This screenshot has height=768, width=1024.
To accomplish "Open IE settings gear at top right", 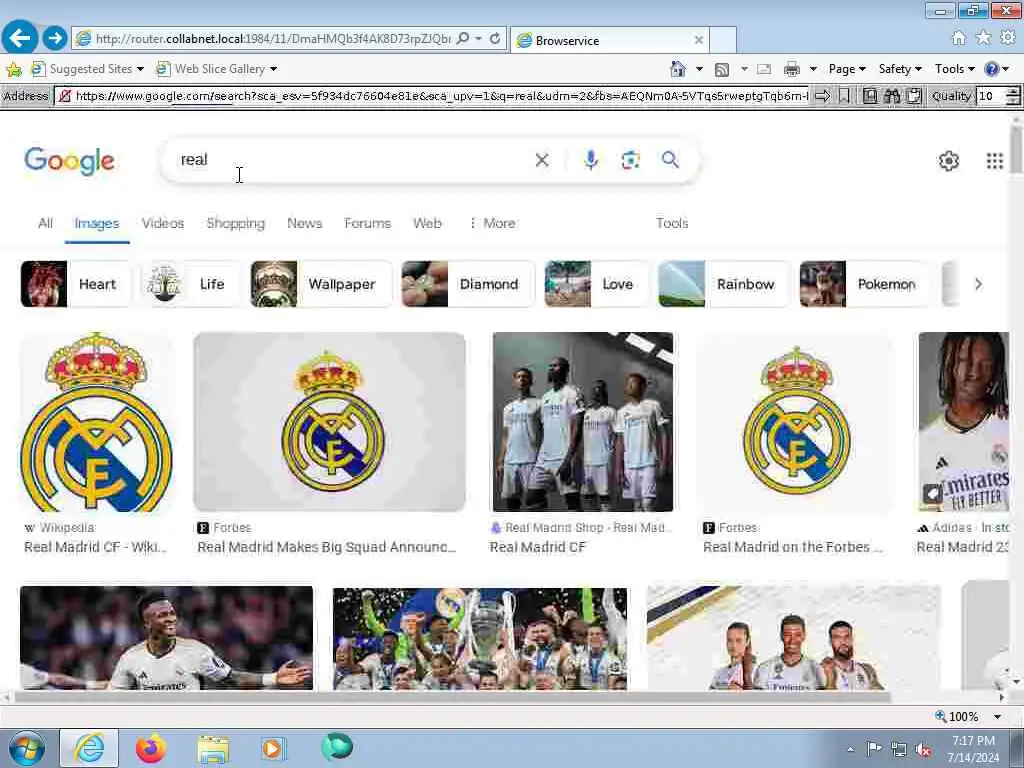I will (x=1008, y=38).
